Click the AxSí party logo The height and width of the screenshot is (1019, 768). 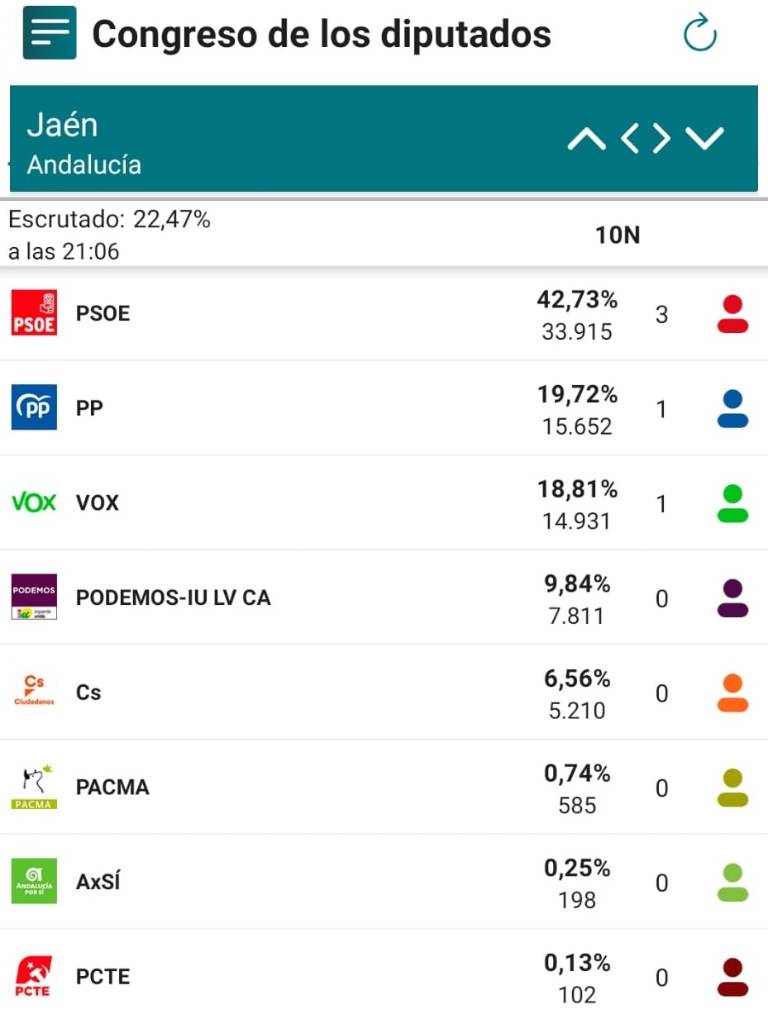click(34, 881)
